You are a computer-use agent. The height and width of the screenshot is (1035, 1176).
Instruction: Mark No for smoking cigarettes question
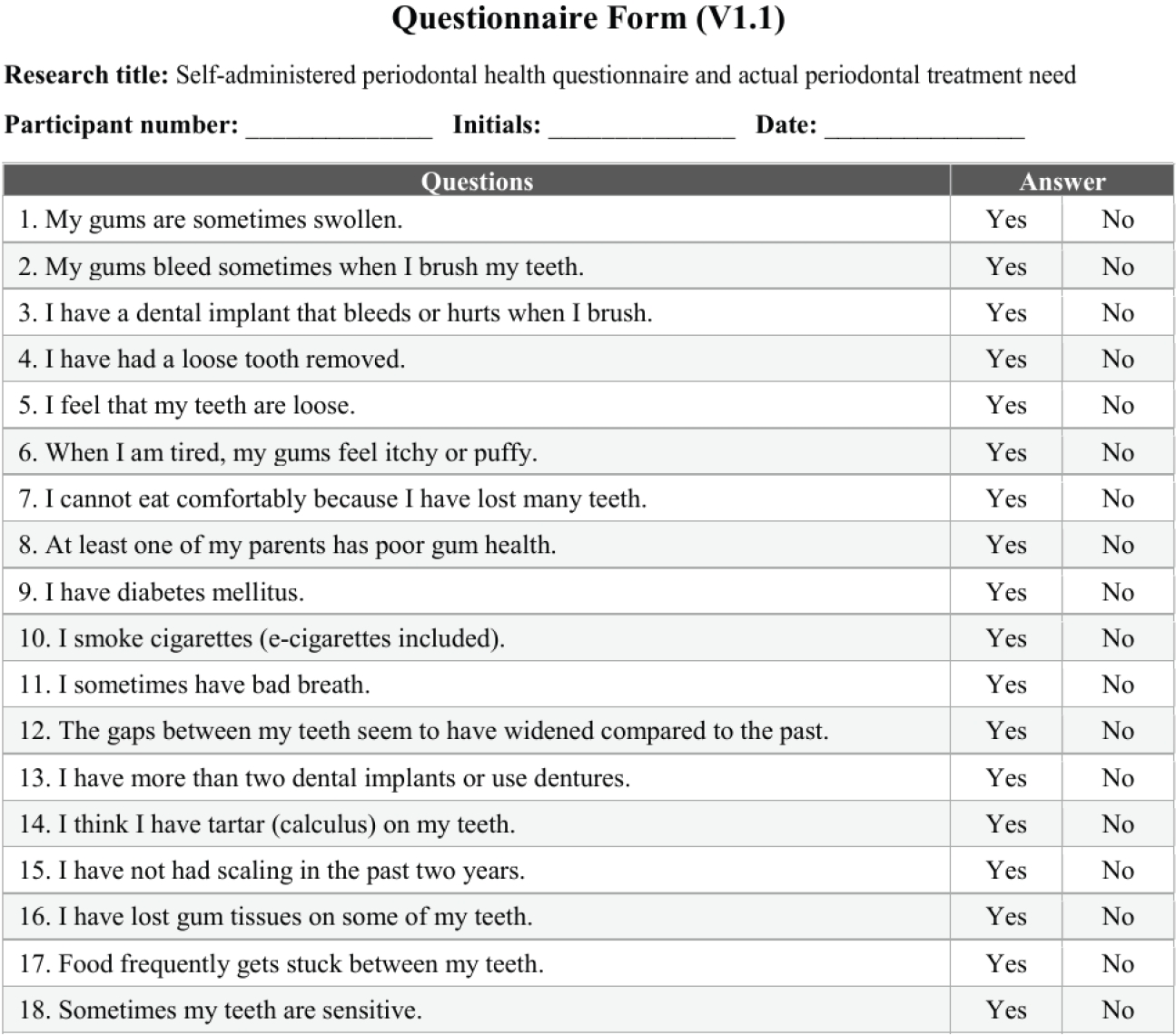pyautogui.click(x=1118, y=639)
